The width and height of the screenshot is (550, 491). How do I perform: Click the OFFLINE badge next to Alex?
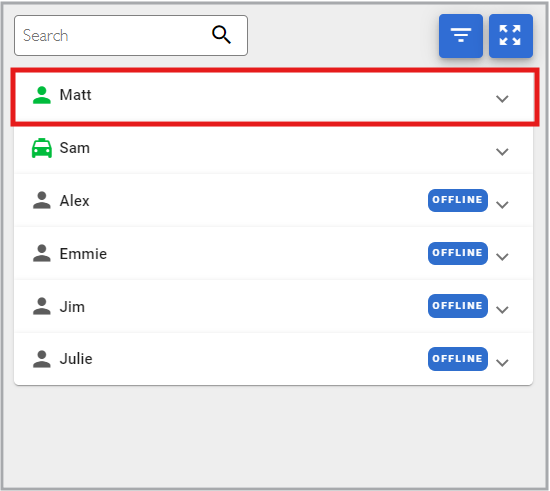point(458,200)
